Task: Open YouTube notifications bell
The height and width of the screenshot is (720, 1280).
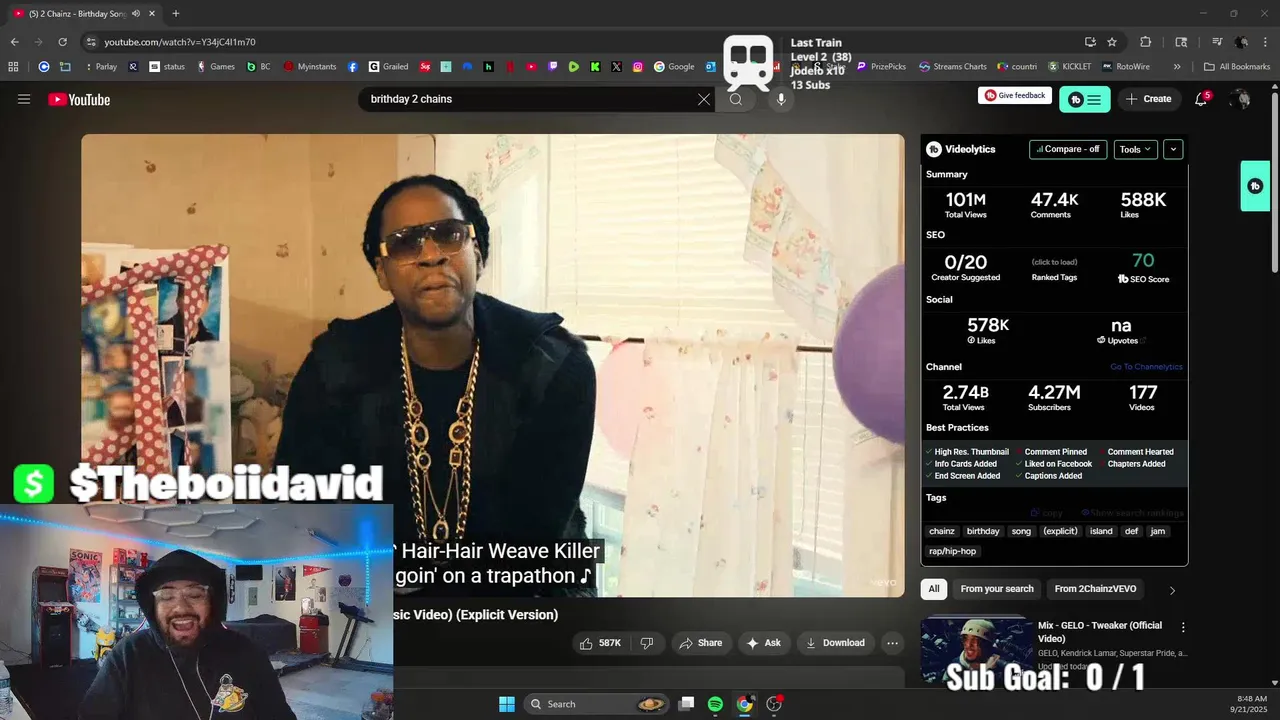Action: coord(1201,99)
